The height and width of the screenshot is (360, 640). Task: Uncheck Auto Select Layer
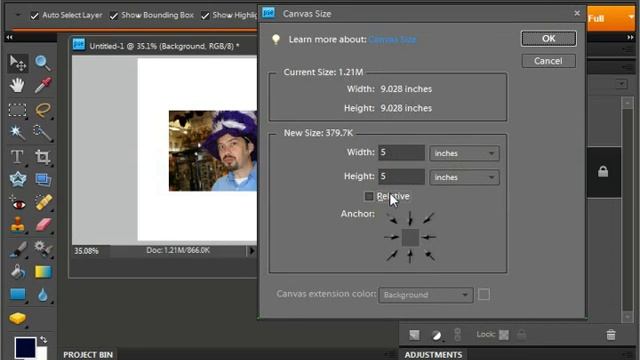coord(34,16)
